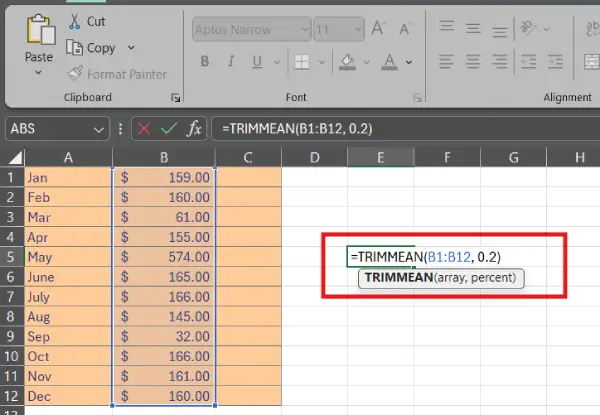Toggle Underline formatting

click(257, 62)
